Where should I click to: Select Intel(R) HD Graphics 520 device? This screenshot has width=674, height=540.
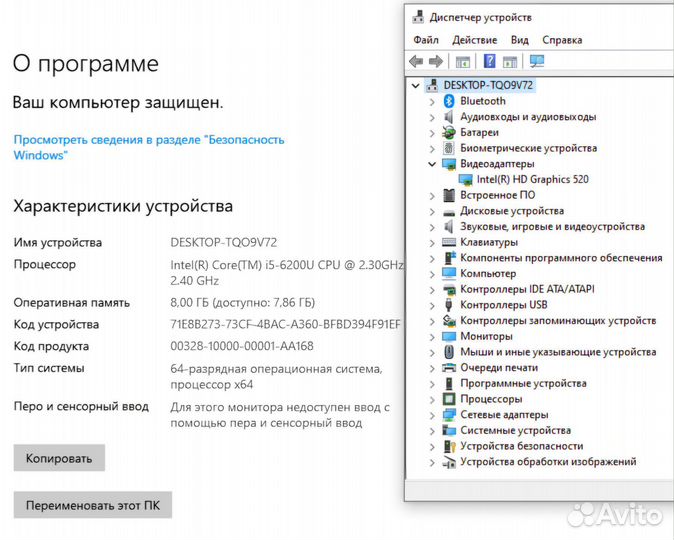click(533, 179)
